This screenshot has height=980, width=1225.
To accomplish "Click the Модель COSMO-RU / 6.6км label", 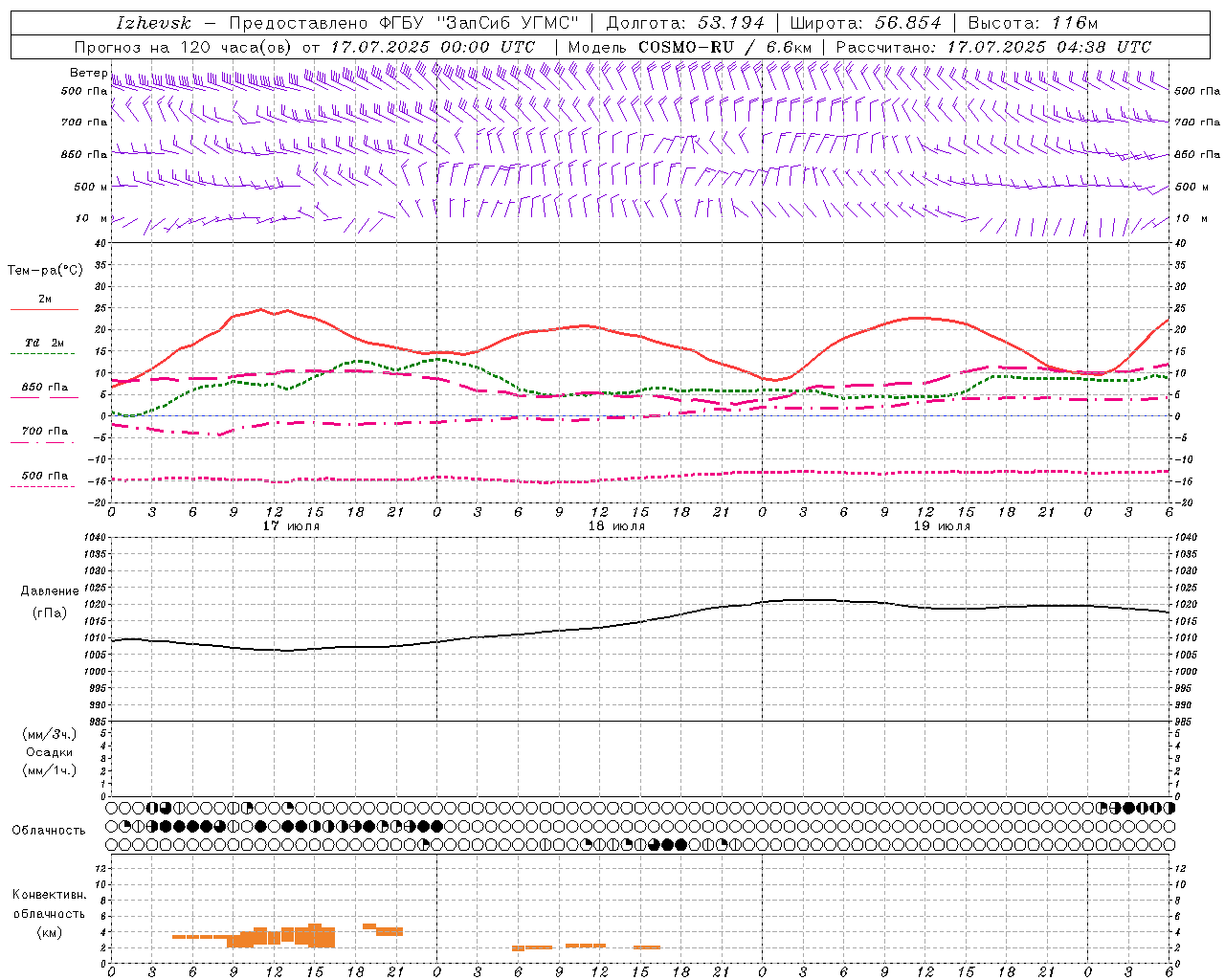I will 690,47.
